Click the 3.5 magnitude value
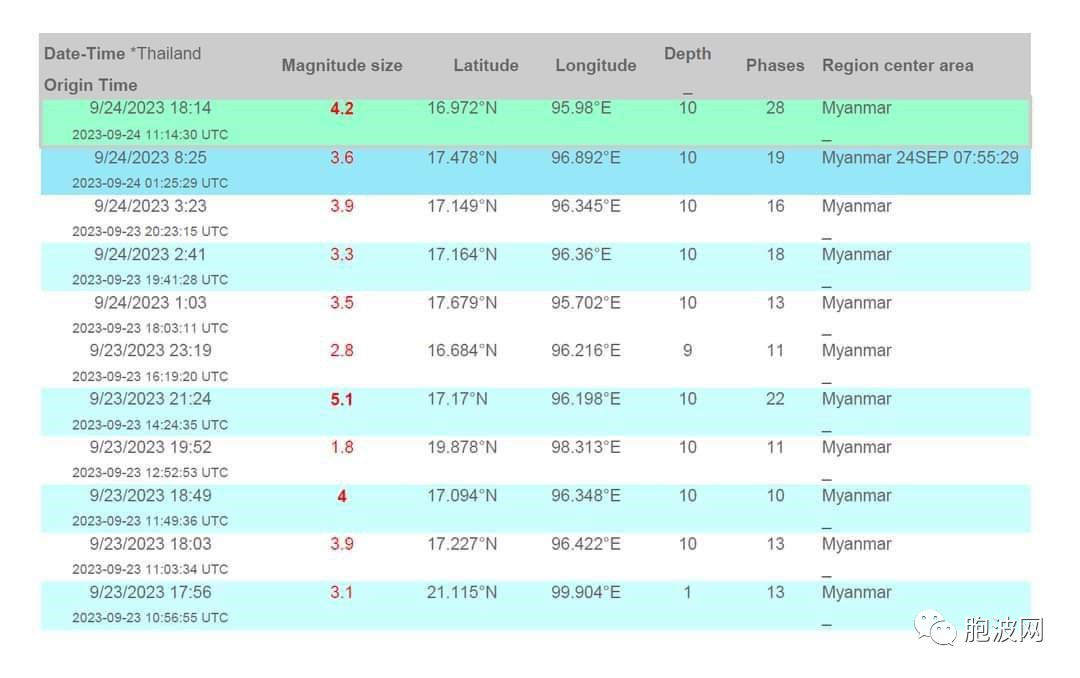The image size is (1080, 678). [342, 302]
